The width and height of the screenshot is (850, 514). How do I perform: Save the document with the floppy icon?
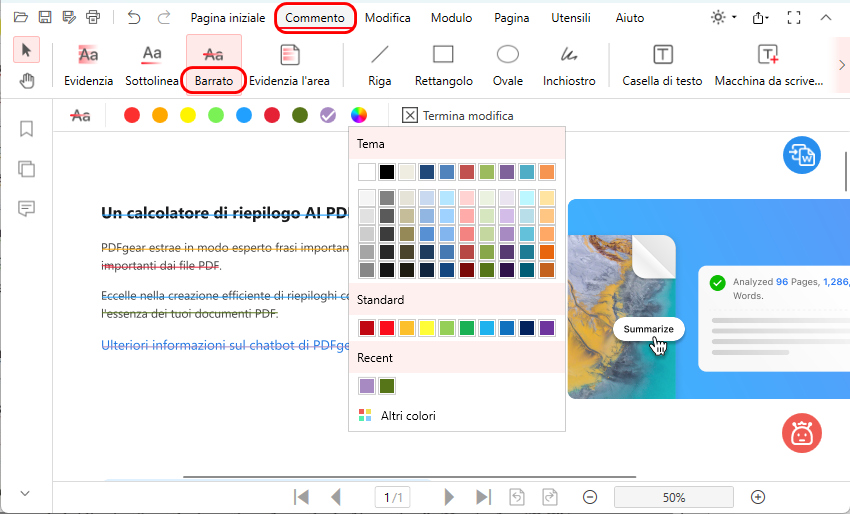45,17
